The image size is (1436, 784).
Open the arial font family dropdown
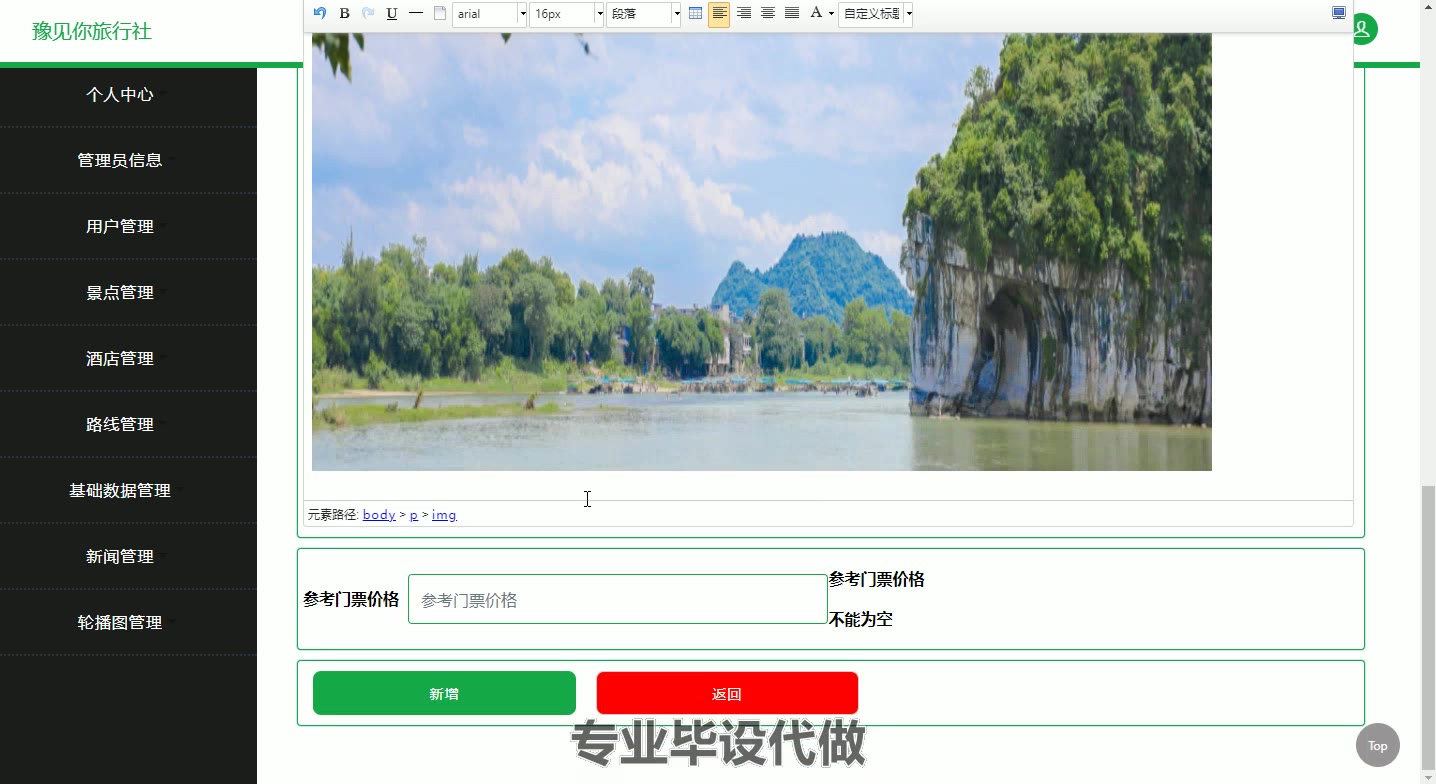490,14
